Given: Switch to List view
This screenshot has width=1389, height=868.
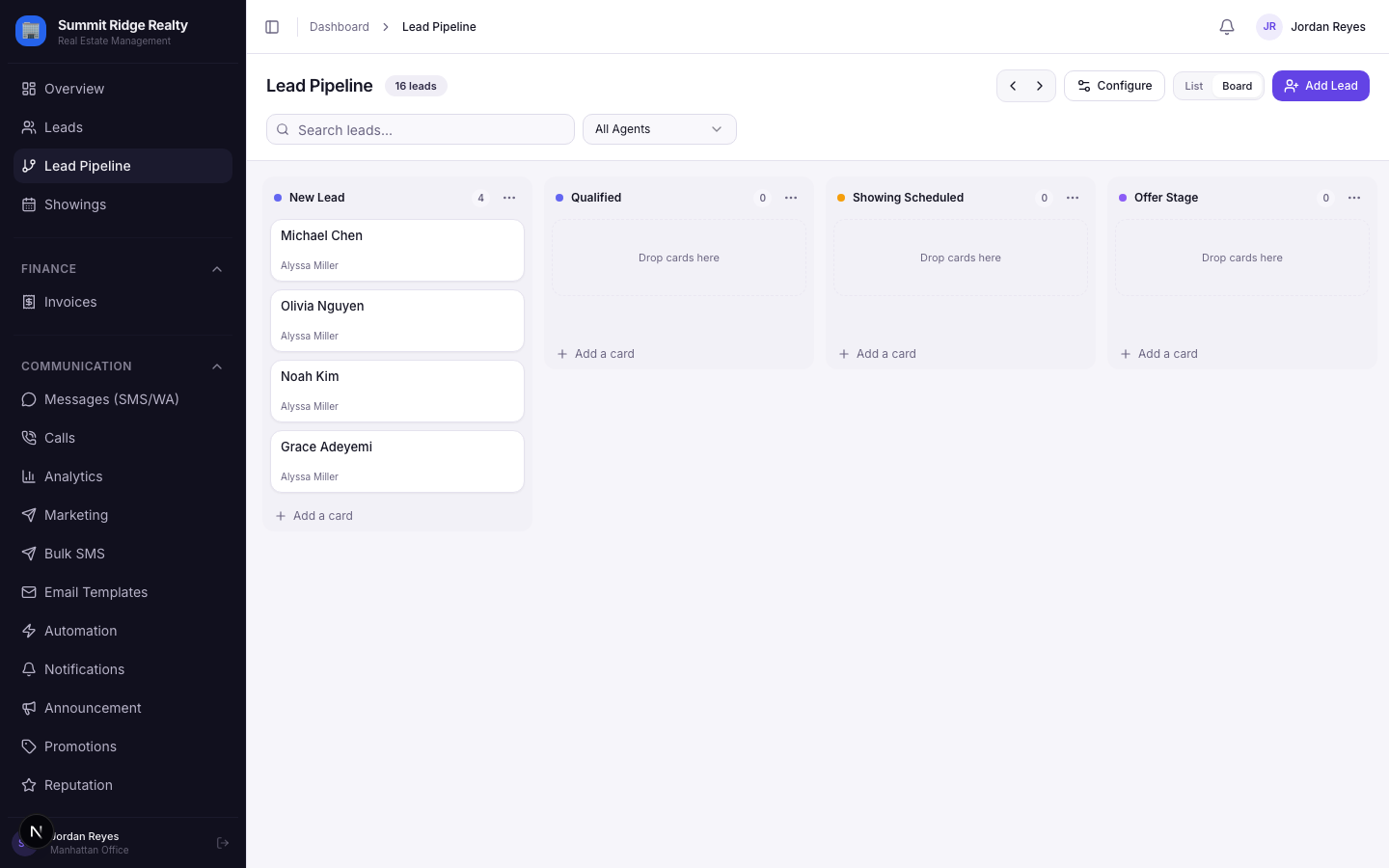Looking at the screenshot, I should 1194,86.
